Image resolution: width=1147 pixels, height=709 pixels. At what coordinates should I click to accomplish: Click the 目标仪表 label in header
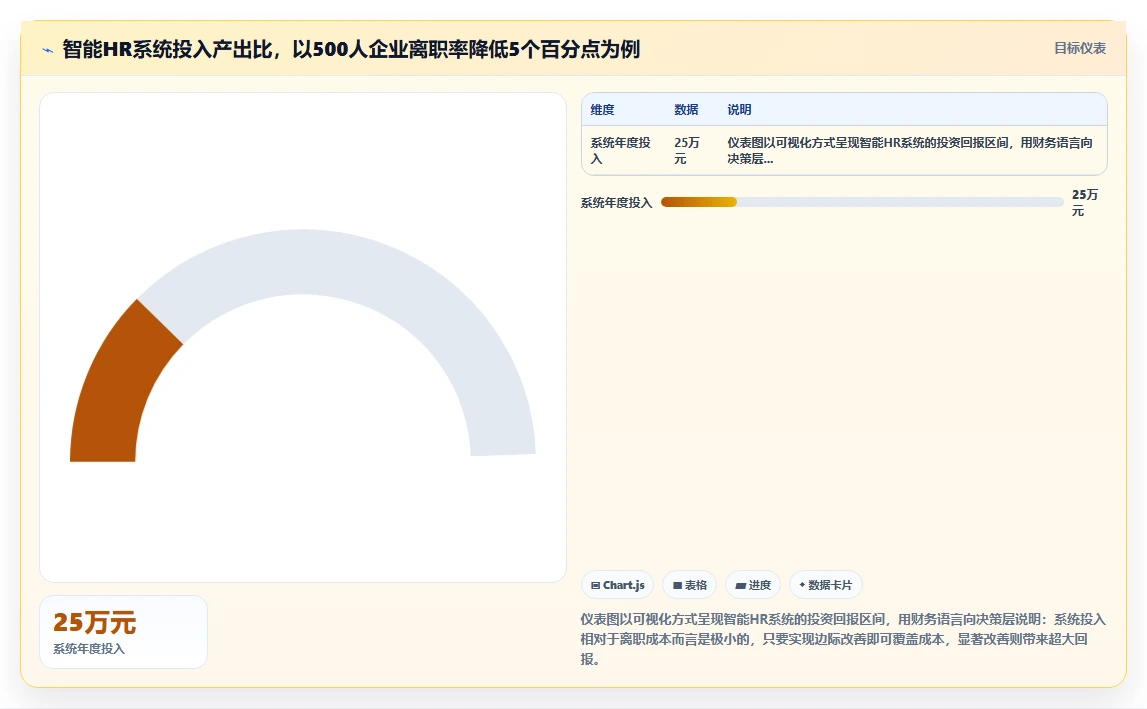point(1080,48)
